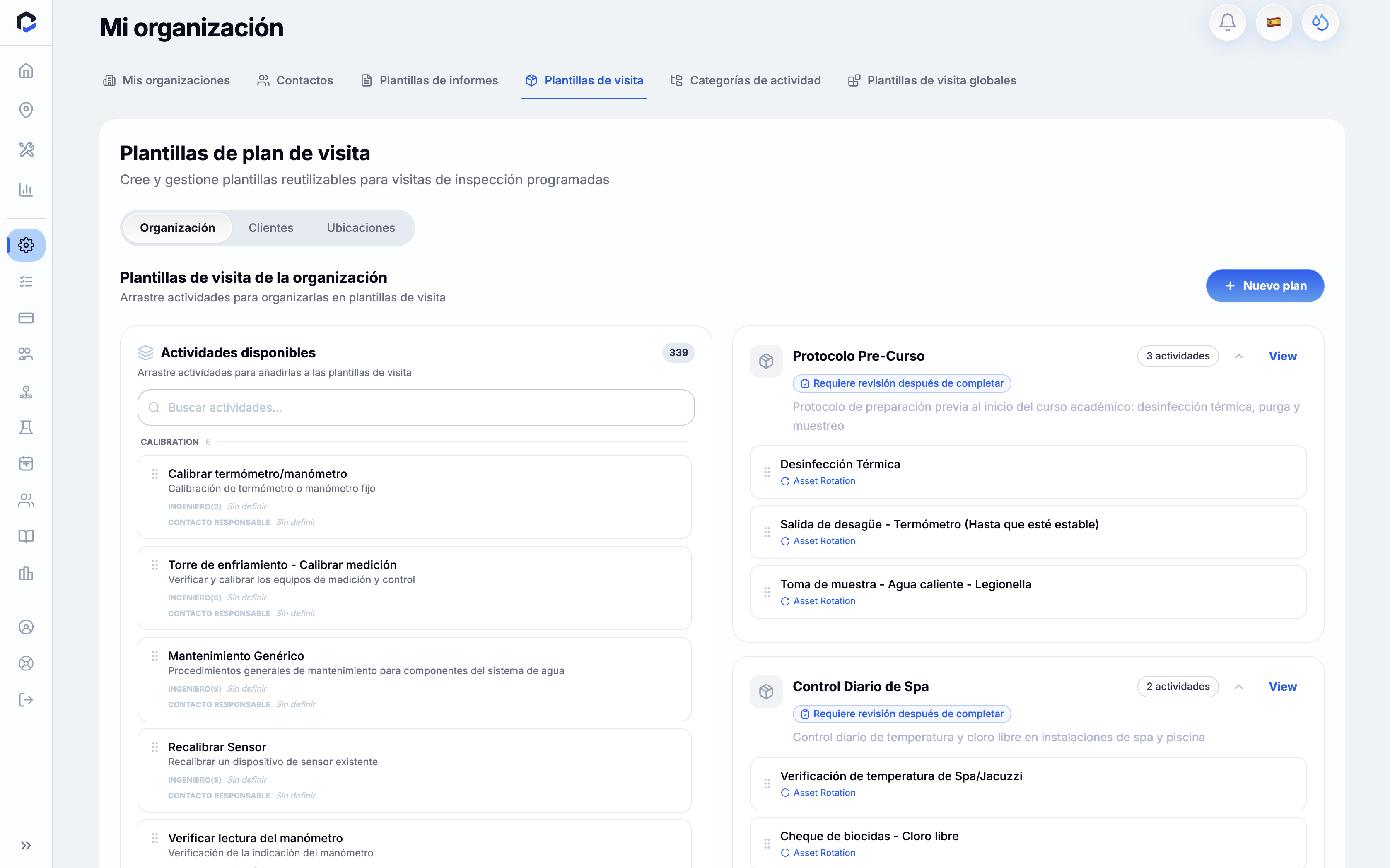Click the app logo in sidebar
Image resolution: width=1390 pixels, height=868 pixels.
click(x=26, y=22)
